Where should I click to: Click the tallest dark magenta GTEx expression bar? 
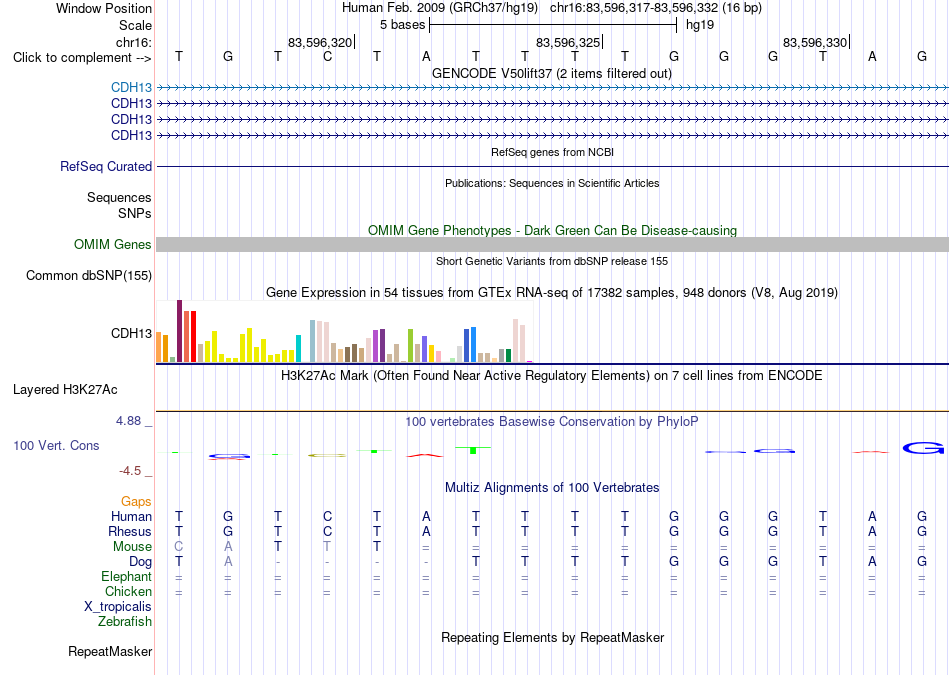tap(179, 331)
